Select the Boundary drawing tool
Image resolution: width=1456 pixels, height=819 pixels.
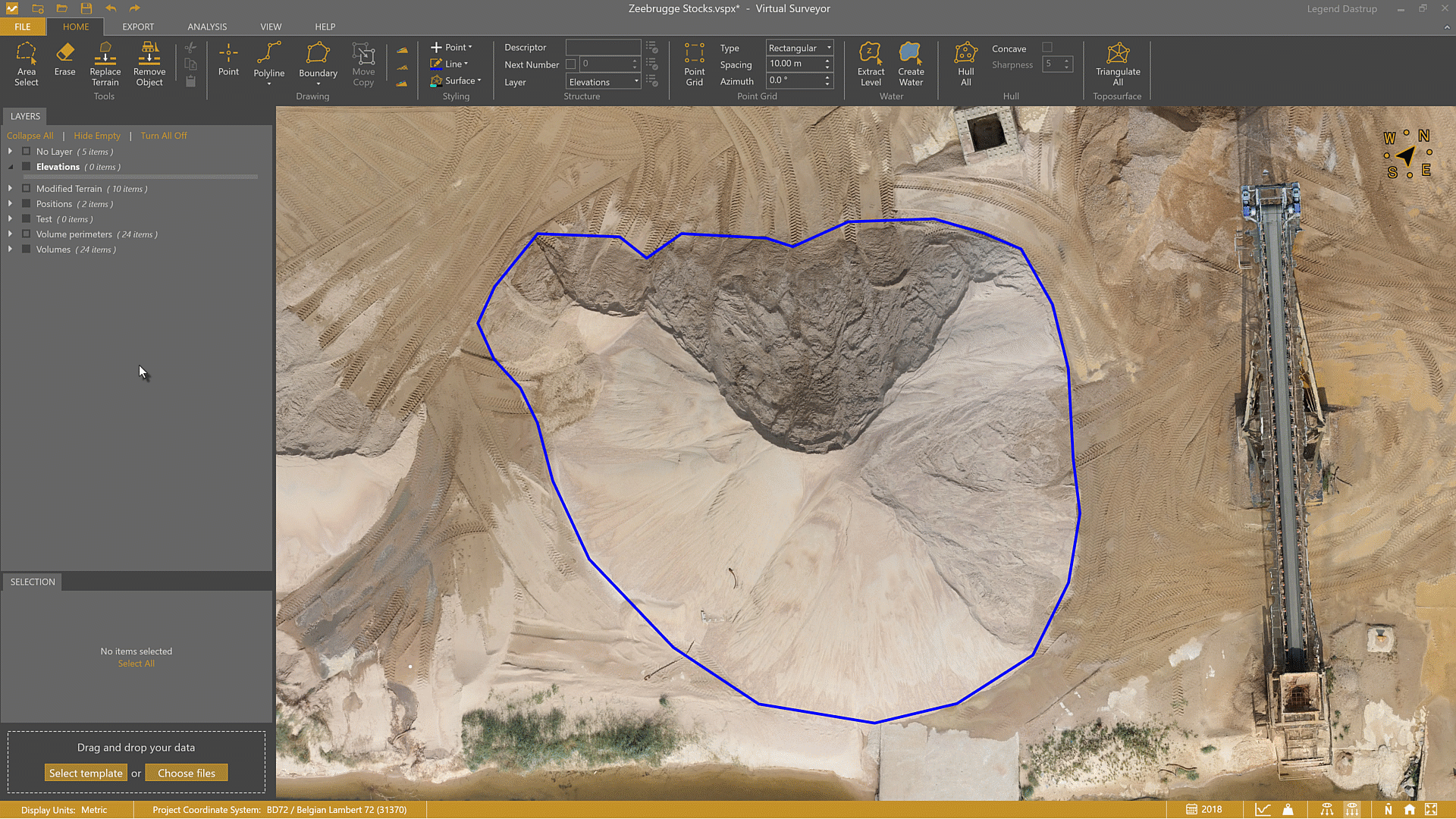pos(318,61)
